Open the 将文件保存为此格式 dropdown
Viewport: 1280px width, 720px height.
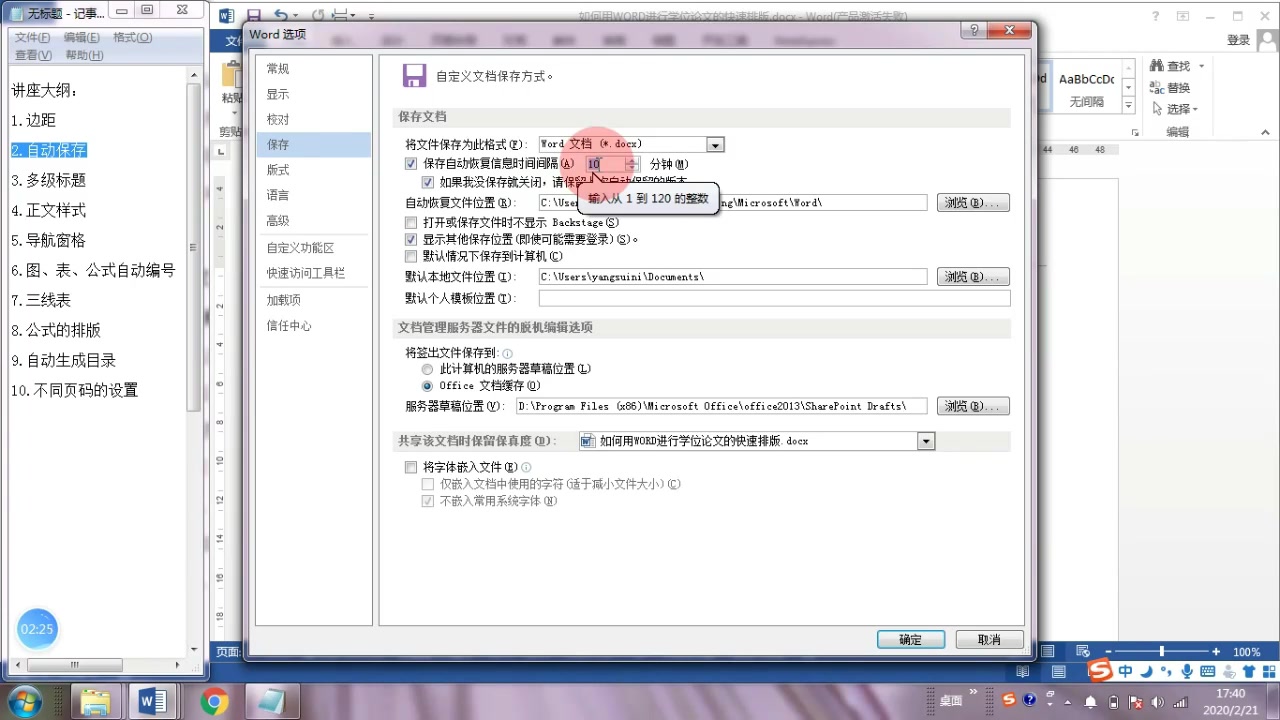714,144
